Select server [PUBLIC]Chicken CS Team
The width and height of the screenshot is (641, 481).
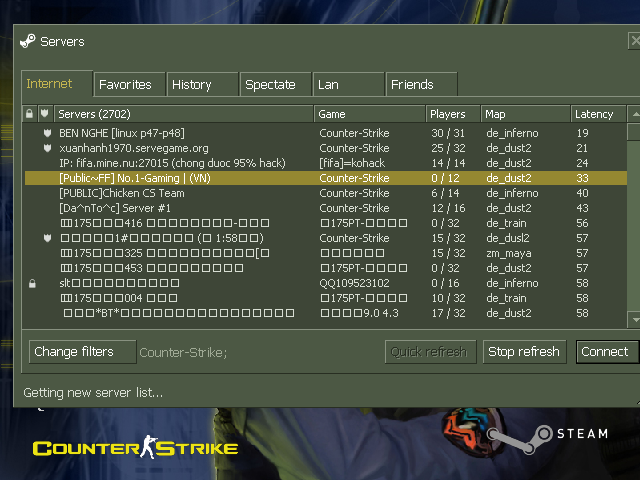pos(326,193)
